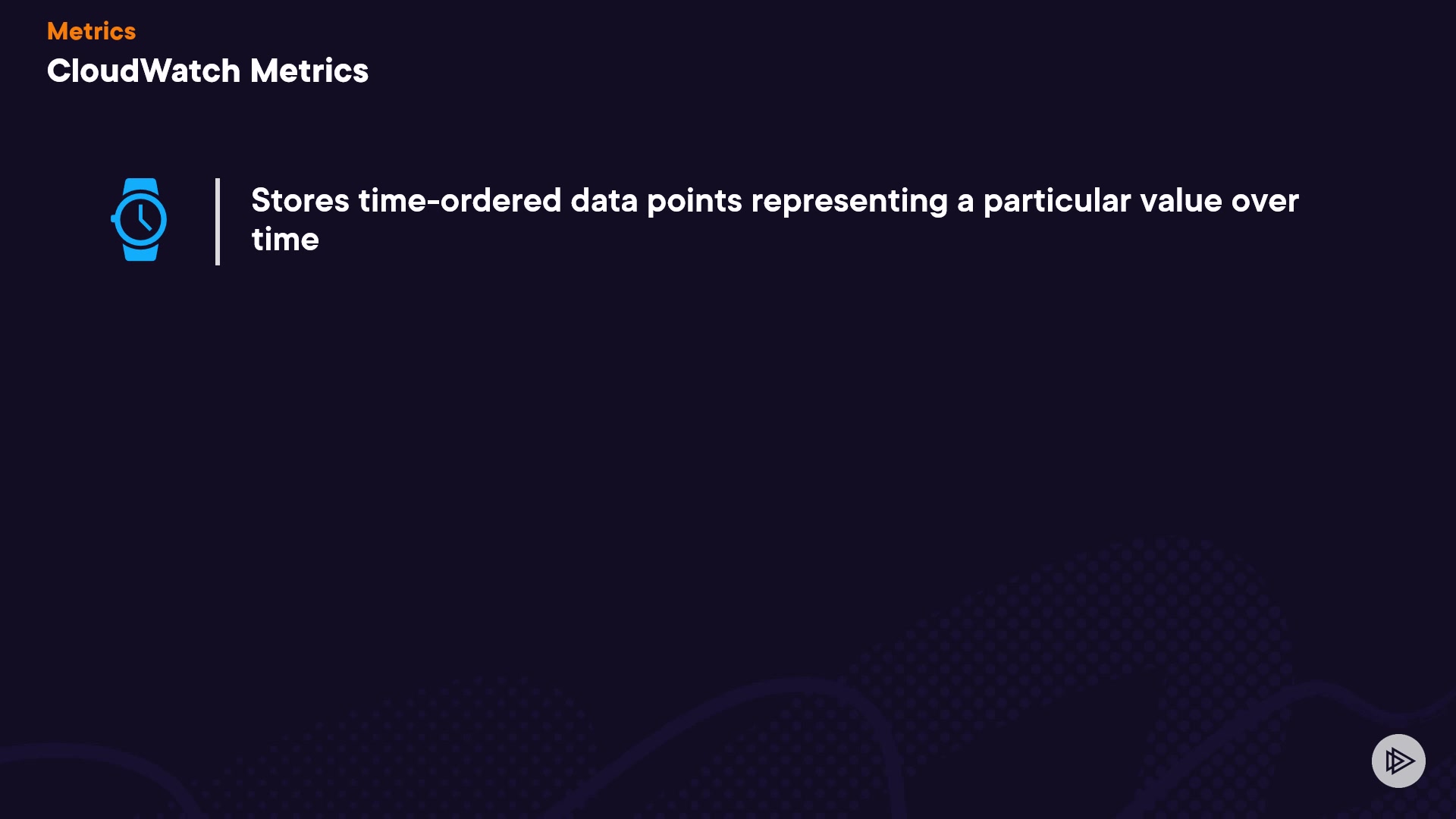
Task: Click the white Metrics word in the title
Action: coord(309,71)
